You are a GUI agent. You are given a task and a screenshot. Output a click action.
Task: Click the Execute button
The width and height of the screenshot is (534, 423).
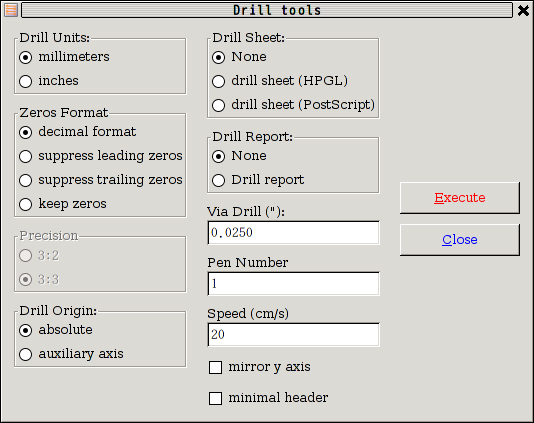pos(460,198)
